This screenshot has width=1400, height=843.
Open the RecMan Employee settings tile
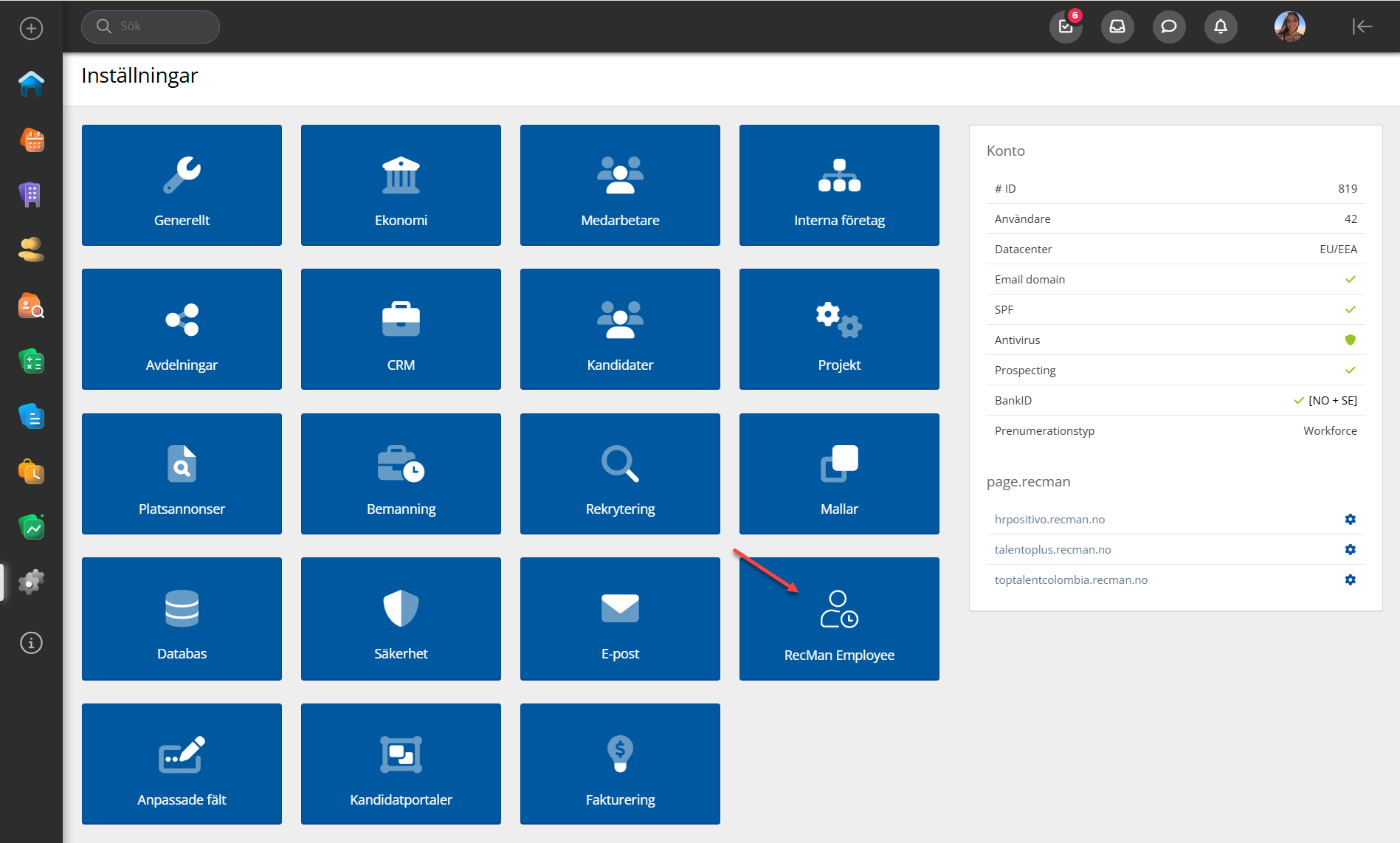839,619
